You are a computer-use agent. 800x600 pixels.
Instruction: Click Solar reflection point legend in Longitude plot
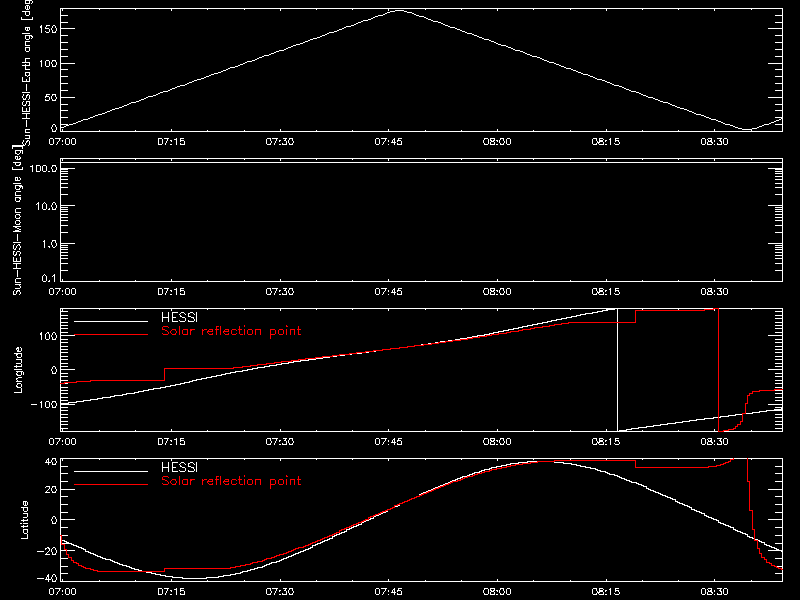click(231, 331)
